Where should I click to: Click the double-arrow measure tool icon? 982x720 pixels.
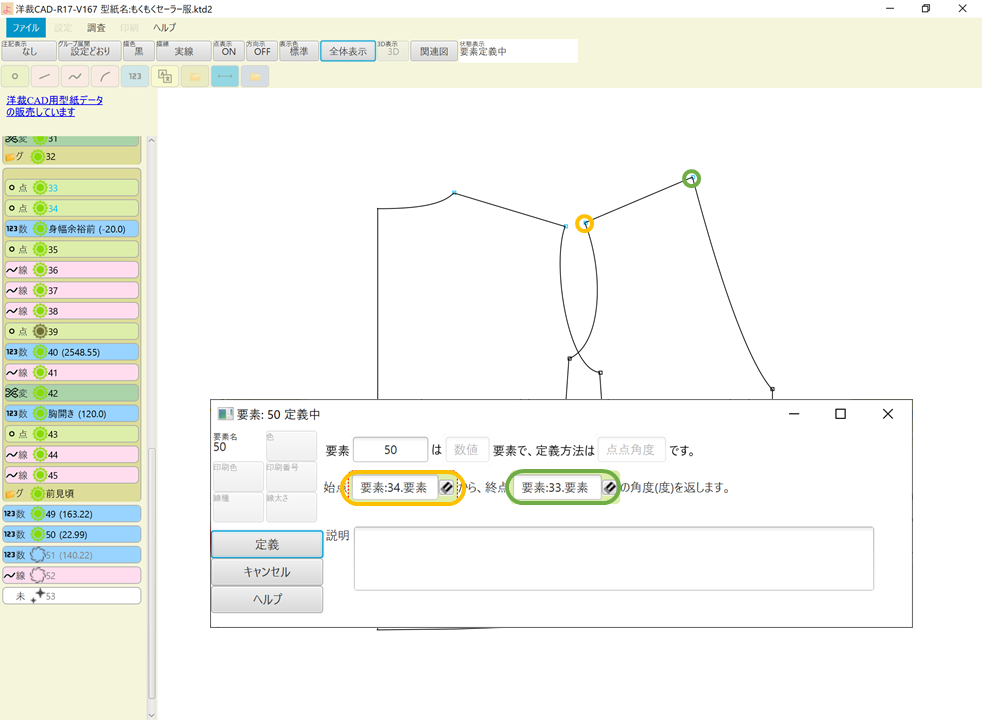pyautogui.click(x=224, y=76)
